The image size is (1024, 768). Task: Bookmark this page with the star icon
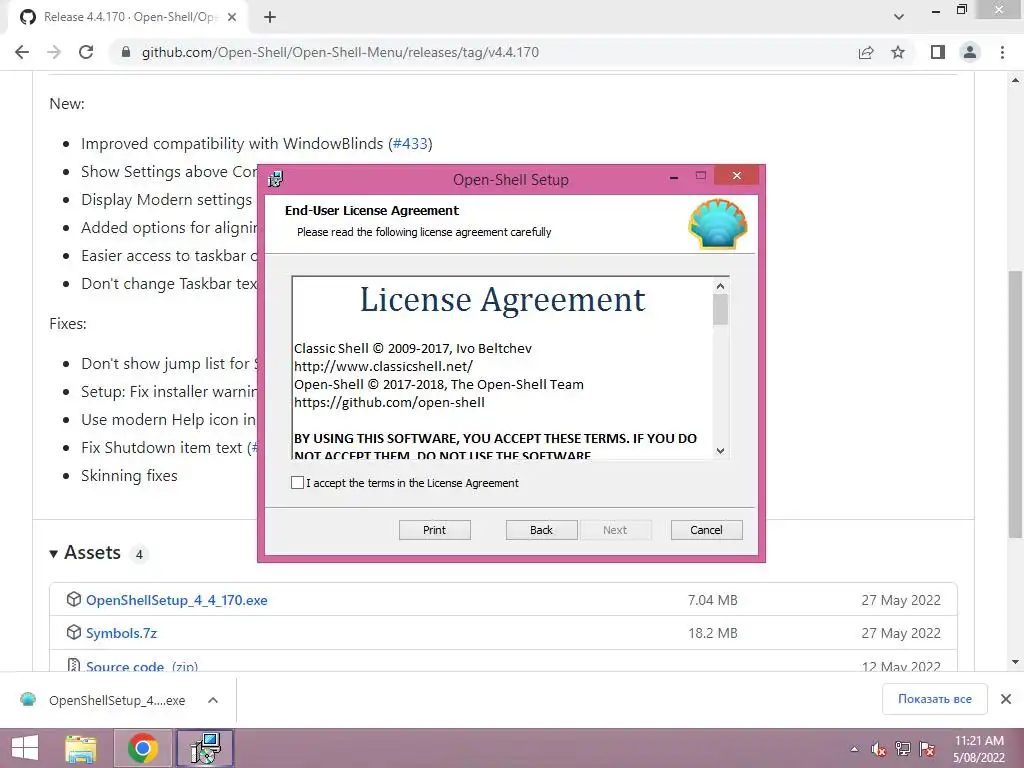(x=898, y=52)
